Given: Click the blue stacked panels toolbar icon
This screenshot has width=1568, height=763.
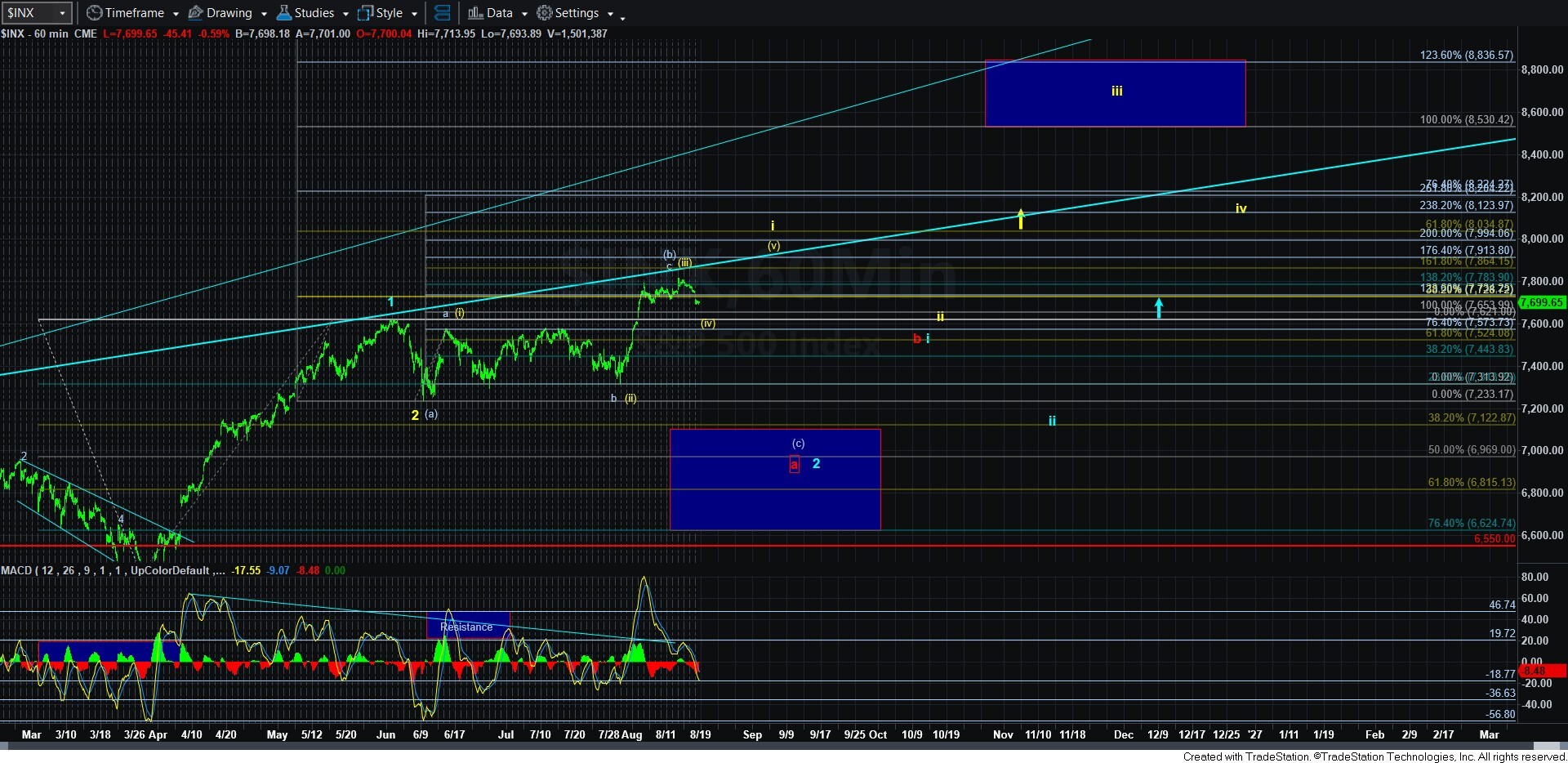Looking at the screenshot, I should [442, 13].
